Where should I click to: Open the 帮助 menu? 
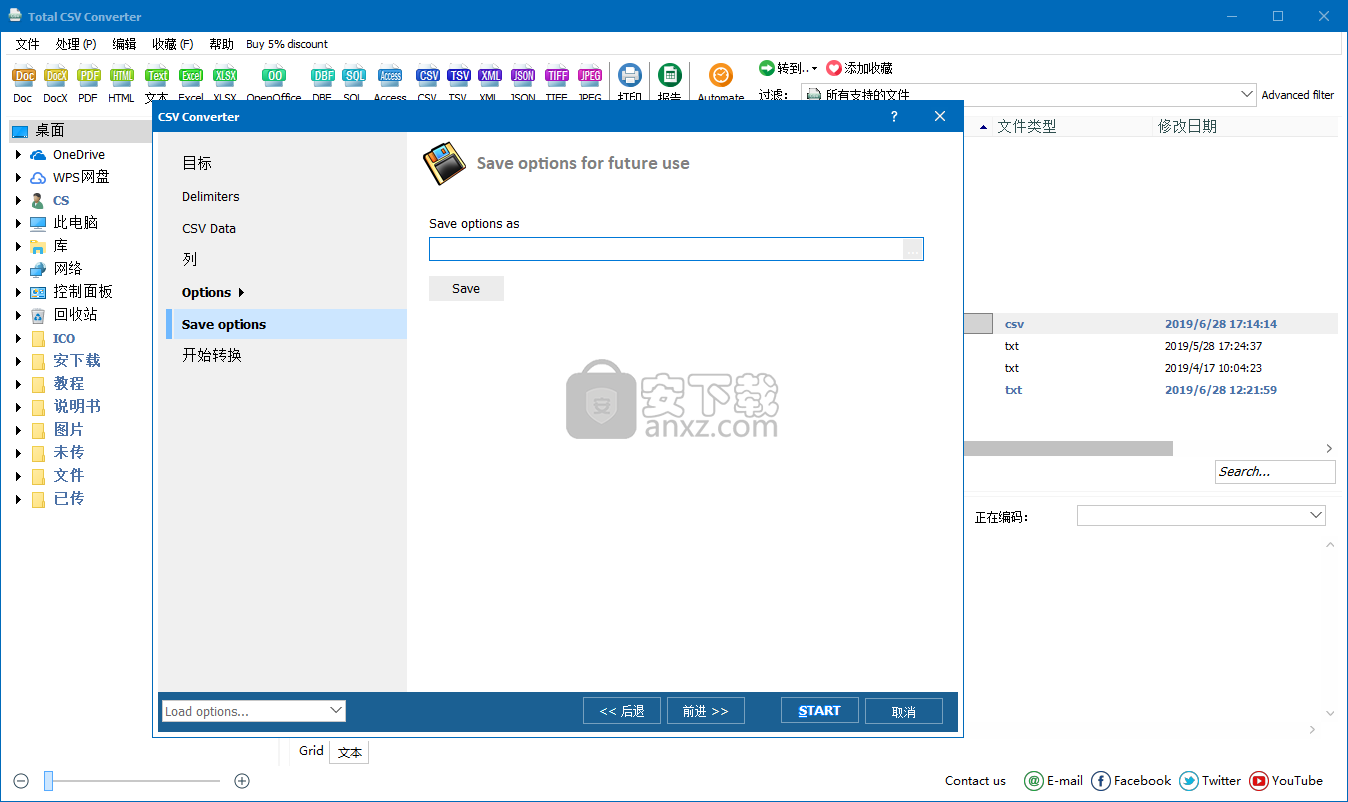(x=221, y=44)
